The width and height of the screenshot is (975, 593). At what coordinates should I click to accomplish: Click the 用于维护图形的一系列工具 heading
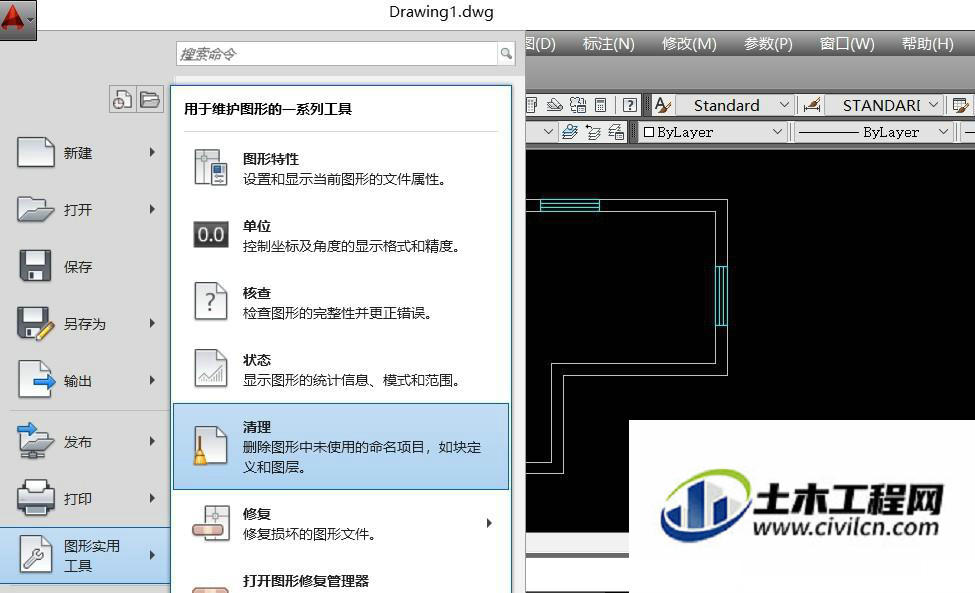tap(268, 109)
